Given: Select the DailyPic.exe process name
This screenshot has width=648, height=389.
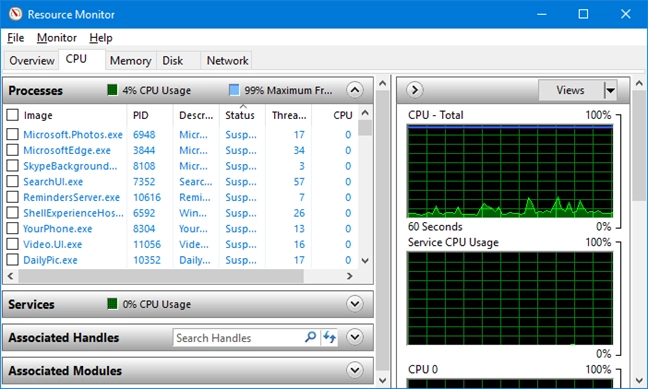Looking at the screenshot, I should coord(50,260).
